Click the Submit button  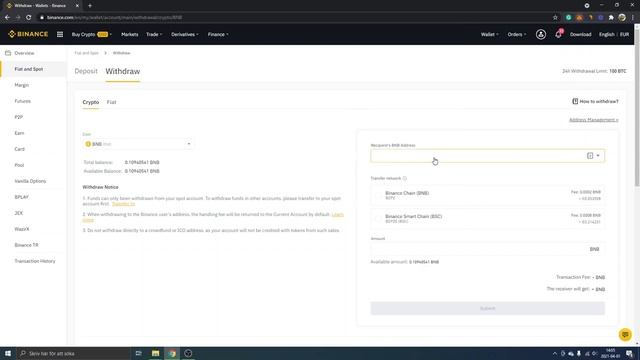487,308
